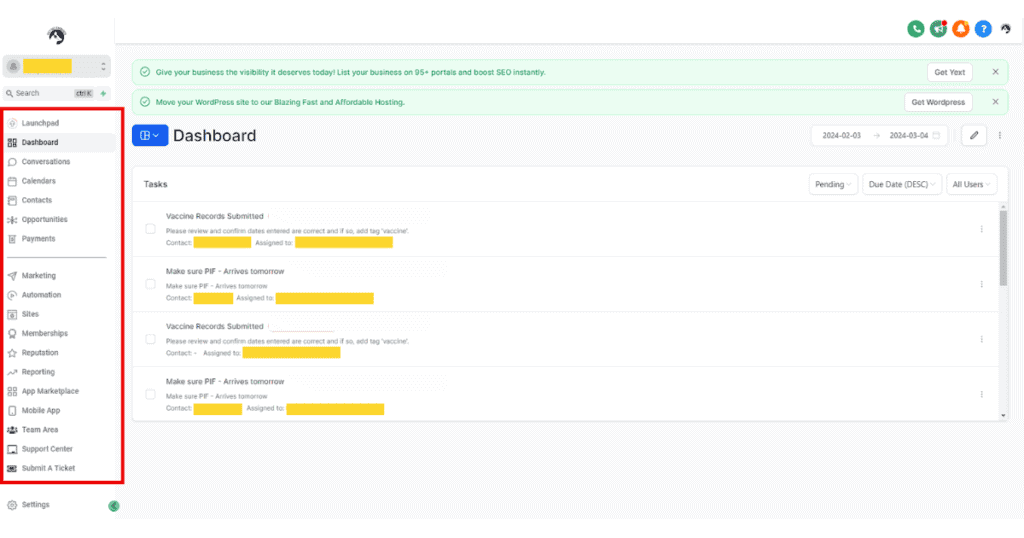
Task: Click the Get Wordpress button
Action: 938,102
